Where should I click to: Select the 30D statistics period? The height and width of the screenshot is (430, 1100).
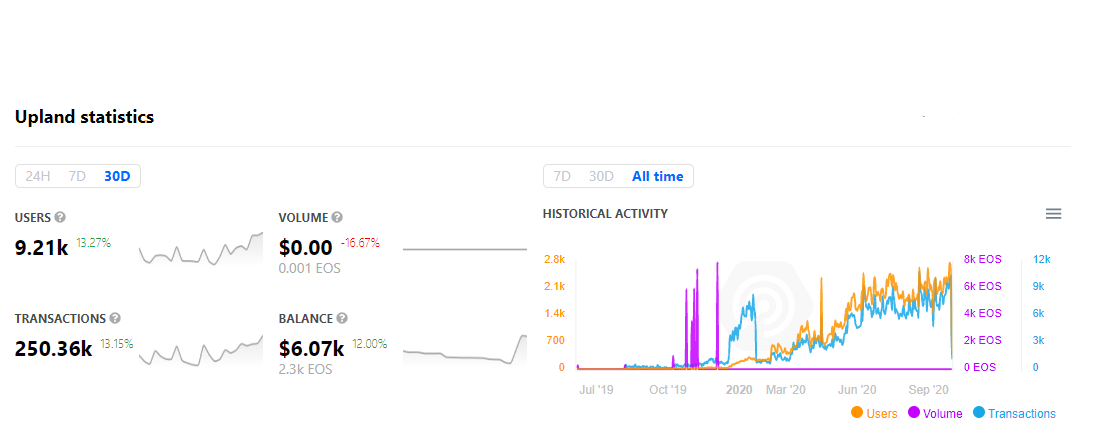[x=117, y=176]
